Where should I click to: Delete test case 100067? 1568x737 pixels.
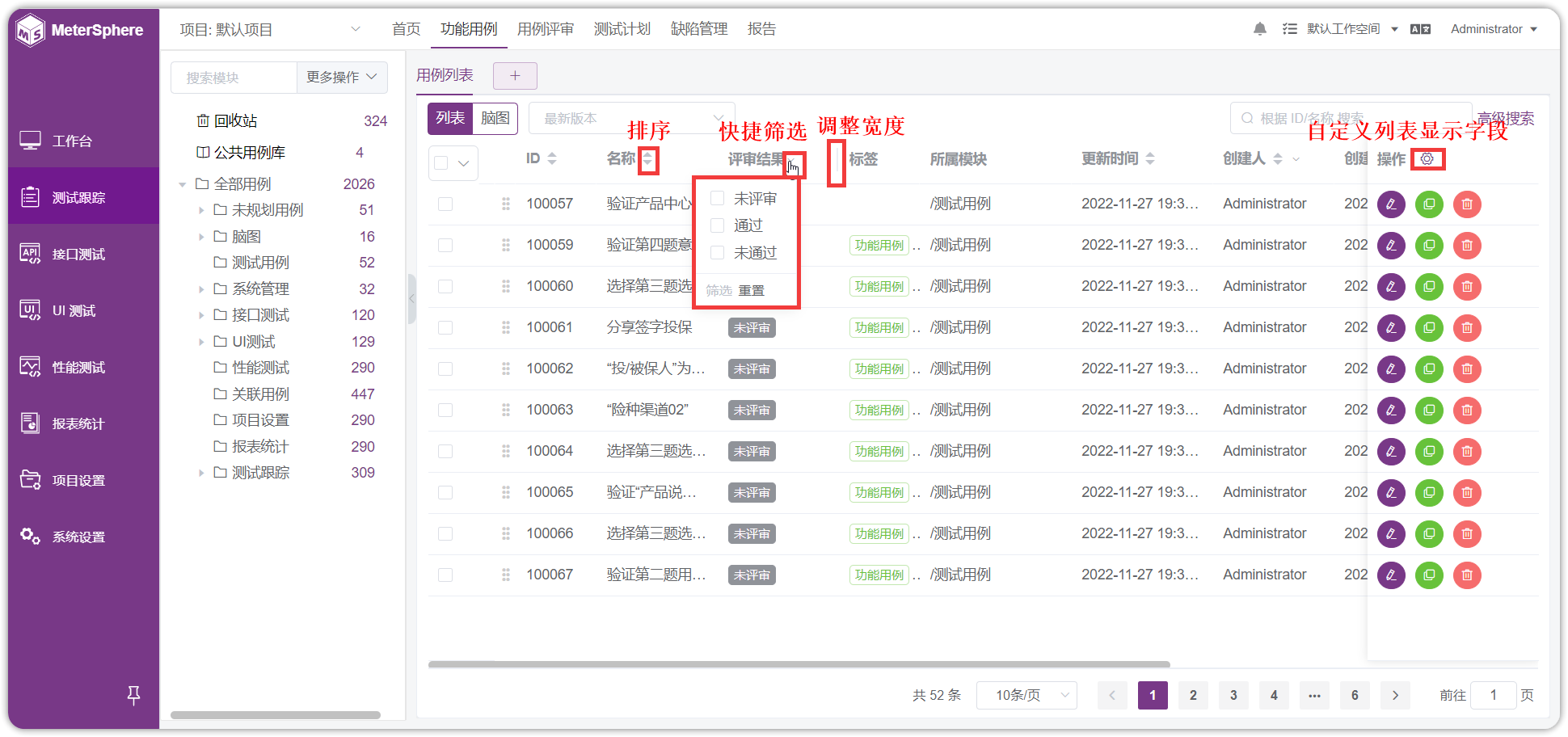(x=1467, y=575)
